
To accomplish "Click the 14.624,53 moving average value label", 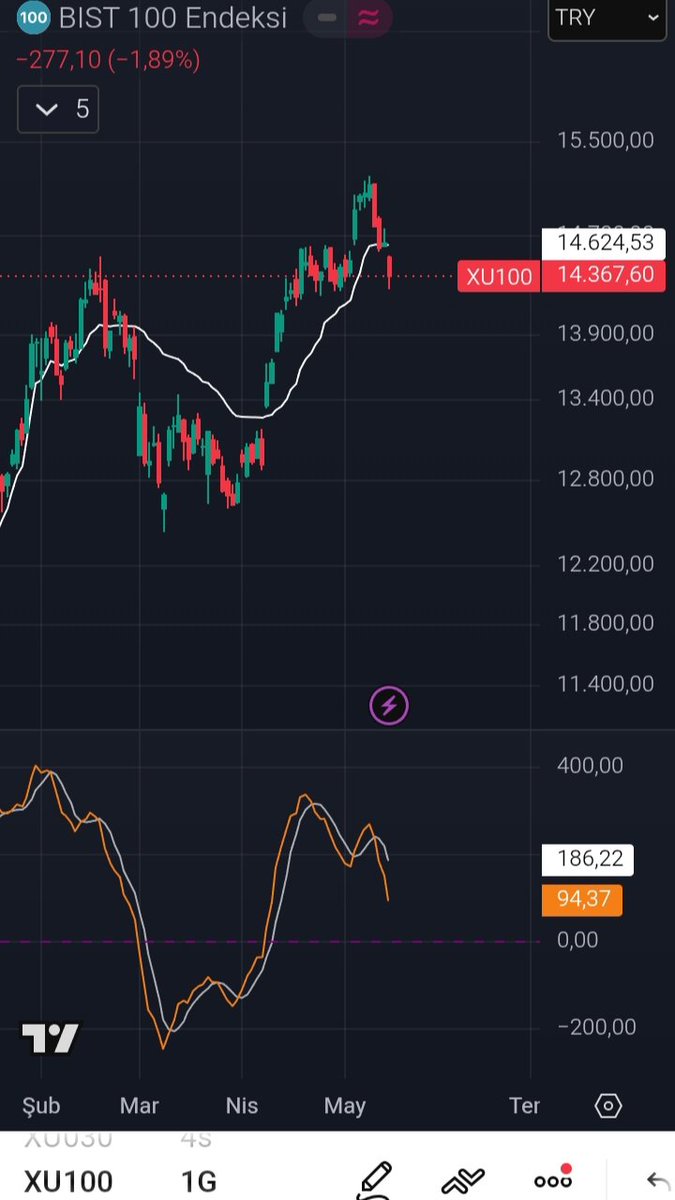I will (604, 243).
